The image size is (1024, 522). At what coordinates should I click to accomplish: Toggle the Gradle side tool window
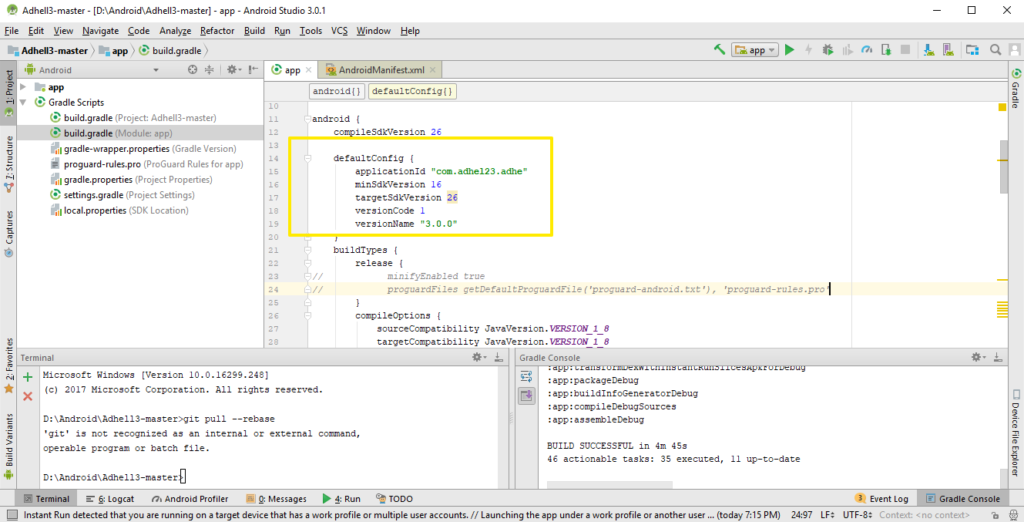[x=1016, y=88]
